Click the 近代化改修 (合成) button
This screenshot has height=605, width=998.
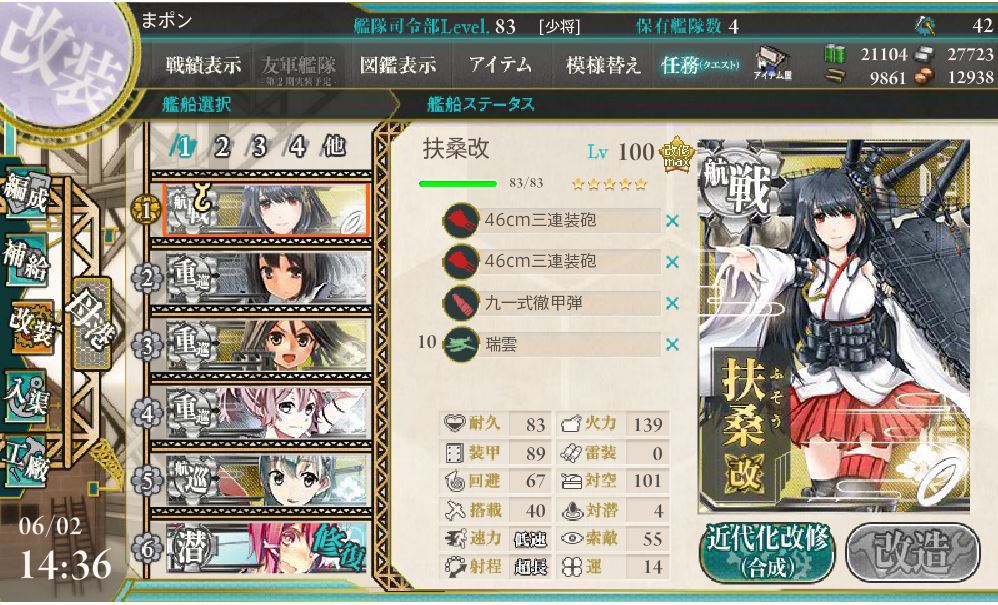768,552
